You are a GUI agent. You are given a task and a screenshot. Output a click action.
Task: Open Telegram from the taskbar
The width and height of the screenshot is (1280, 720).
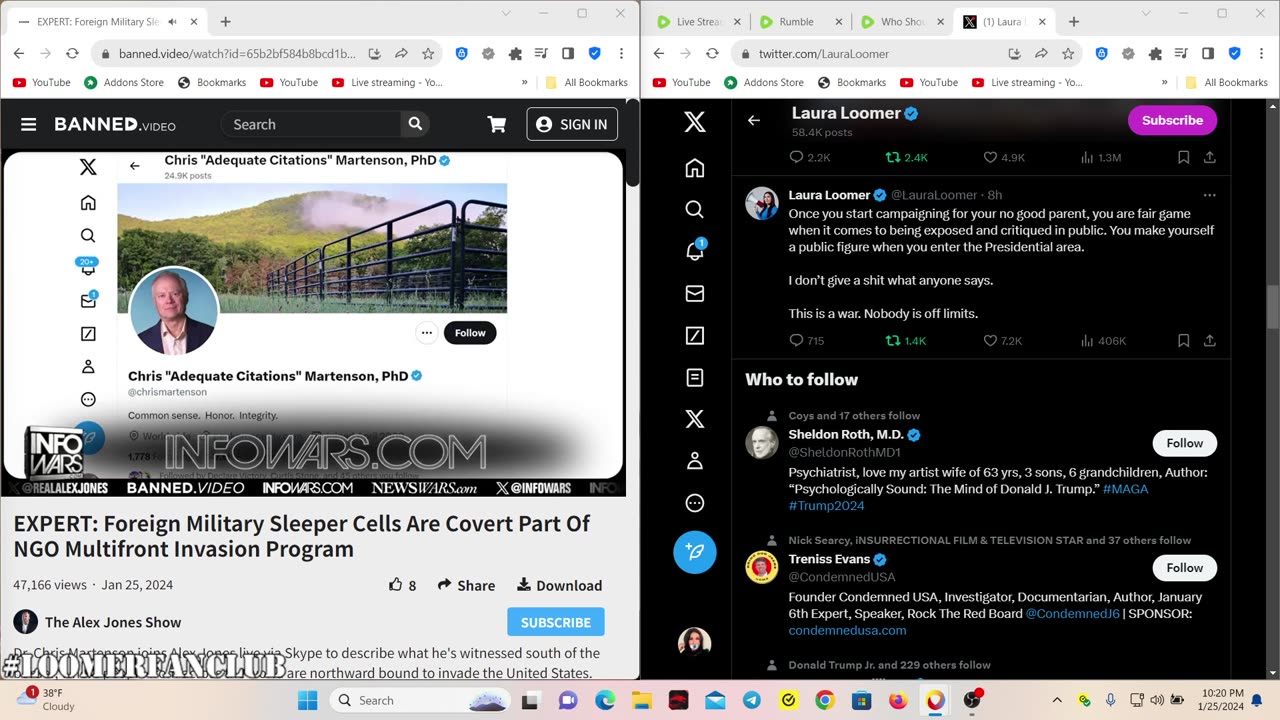coord(751,700)
